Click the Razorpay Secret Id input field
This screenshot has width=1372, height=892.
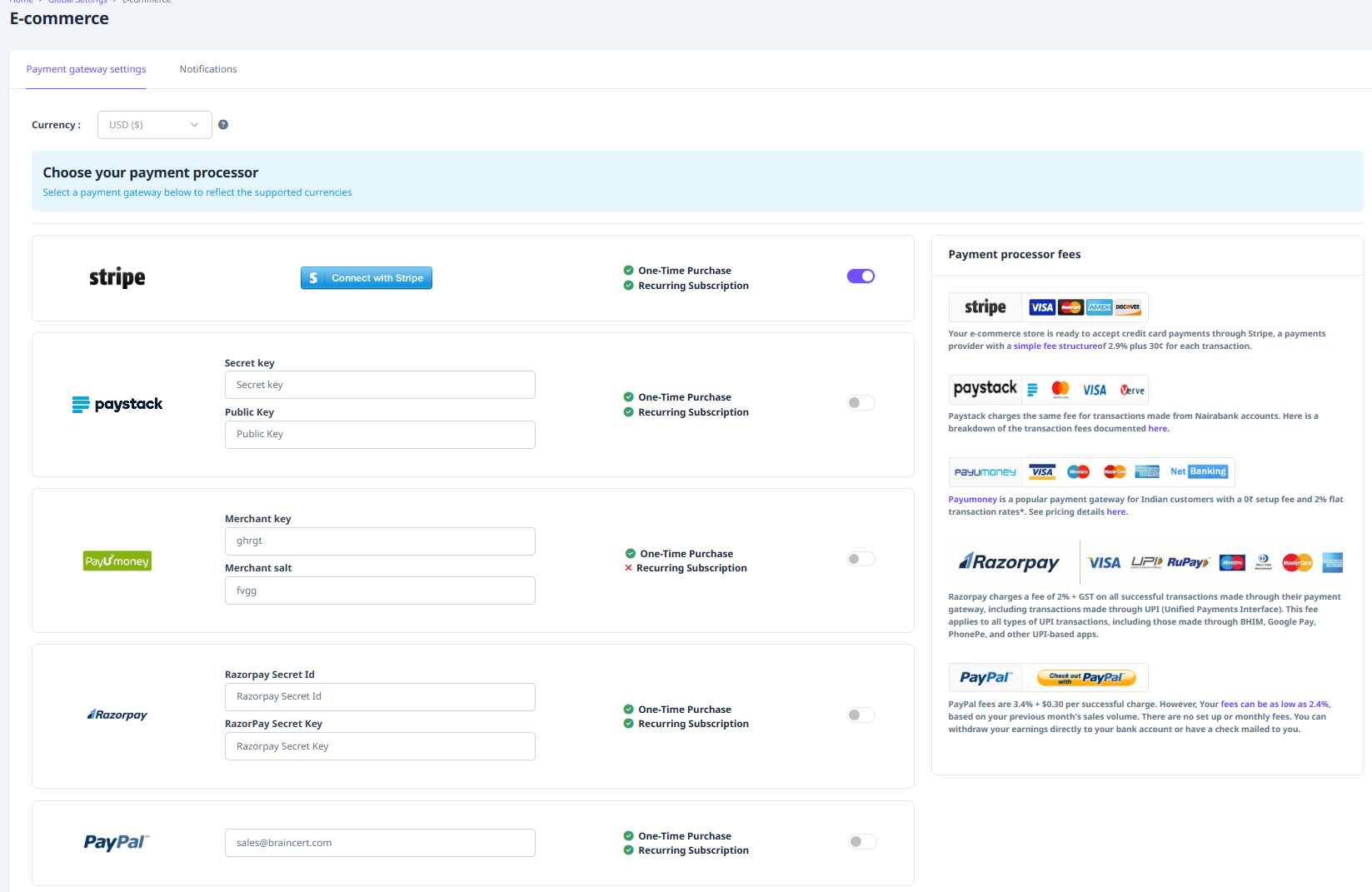[x=379, y=696]
